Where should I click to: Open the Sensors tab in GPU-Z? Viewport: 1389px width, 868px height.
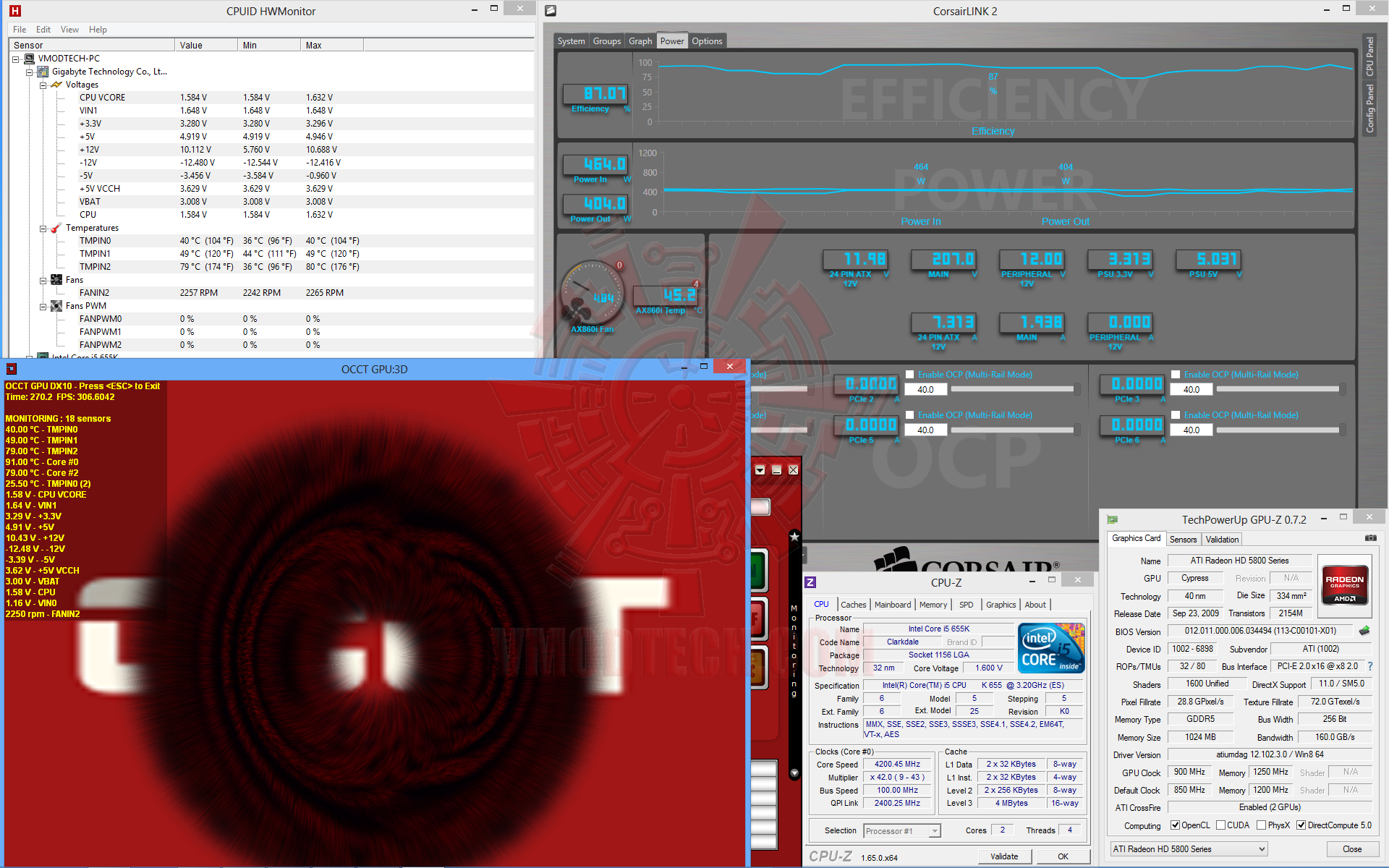[x=1183, y=540]
